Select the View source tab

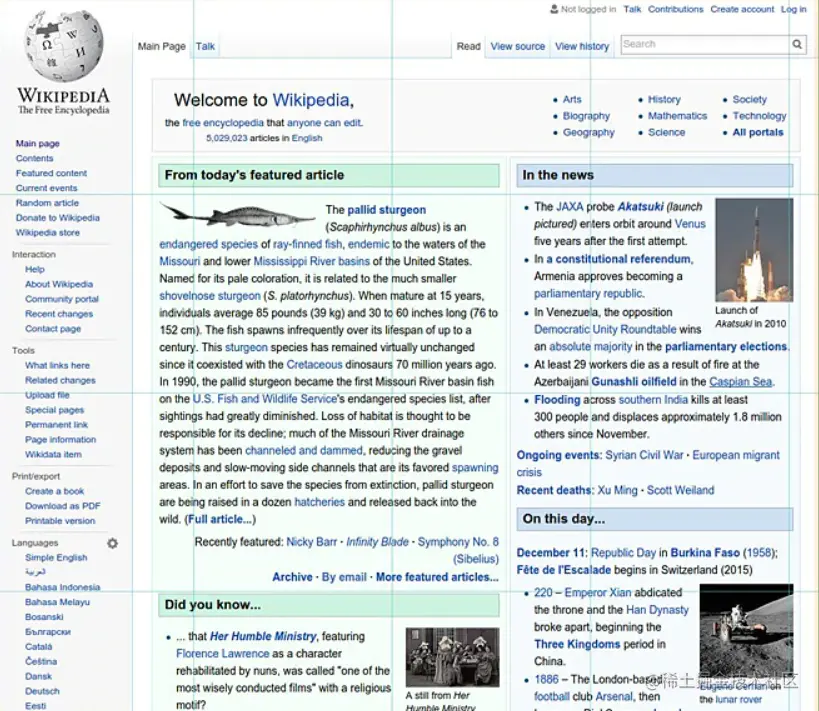(517, 46)
